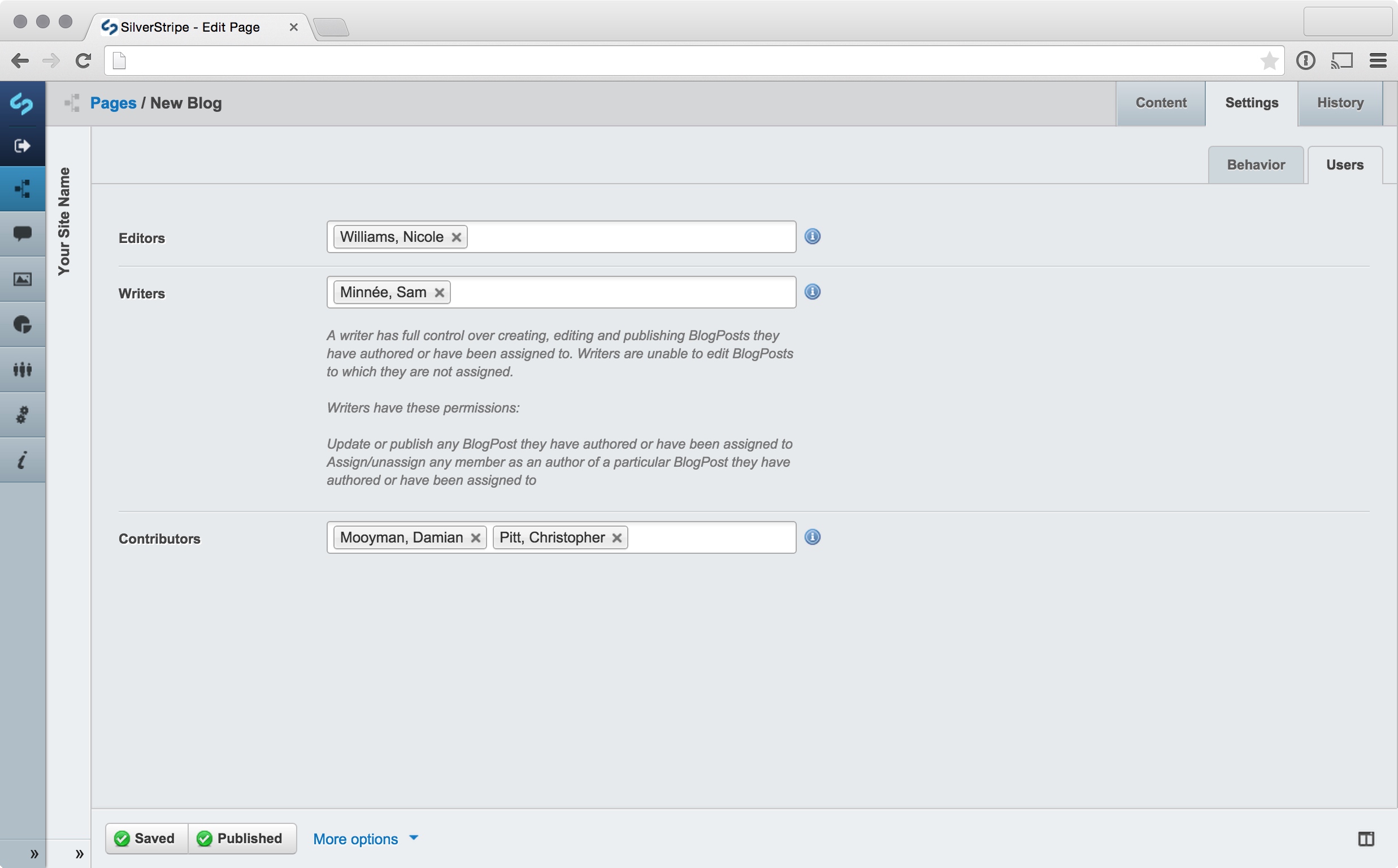Toggle the preview panel at bottom right
Image resolution: width=1398 pixels, height=868 pixels.
(x=1367, y=838)
